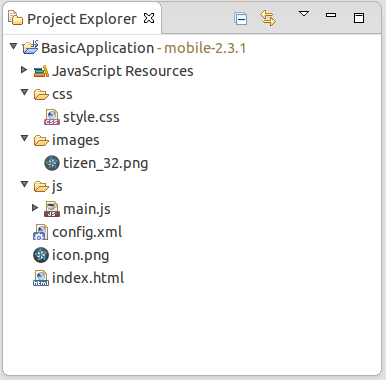The height and width of the screenshot is (380, 386).
Task: Click the Collapse All toolbar icon
Action: click(x=240, y=18)
